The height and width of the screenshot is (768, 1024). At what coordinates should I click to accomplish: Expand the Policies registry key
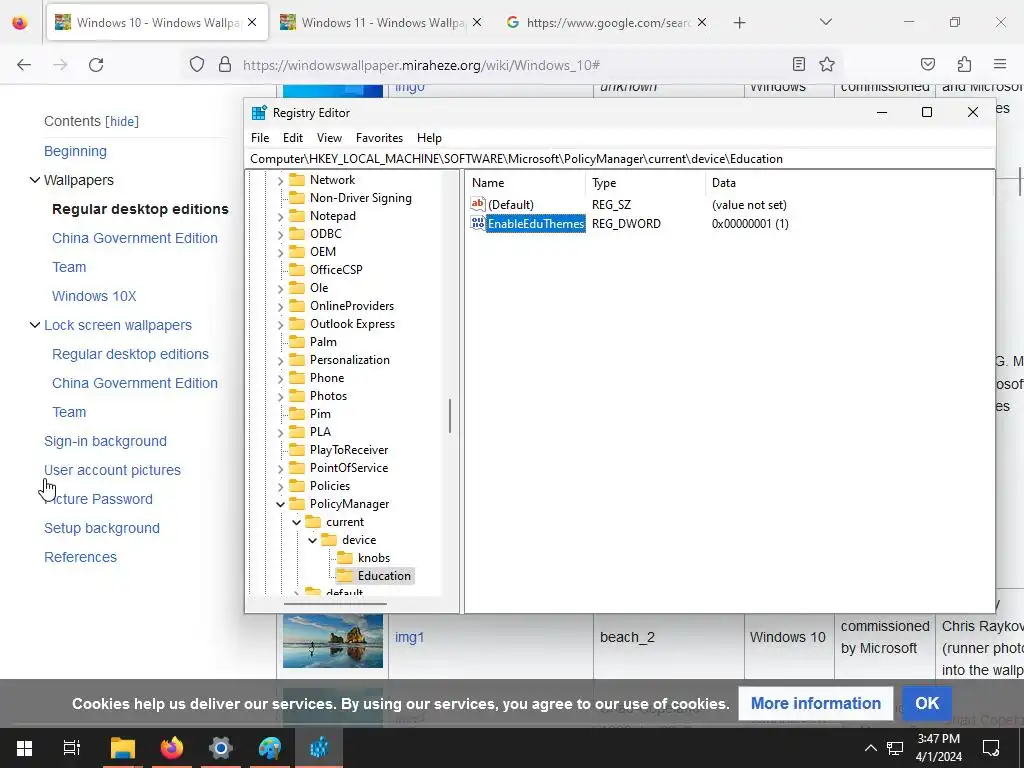[x=280, y=487]
